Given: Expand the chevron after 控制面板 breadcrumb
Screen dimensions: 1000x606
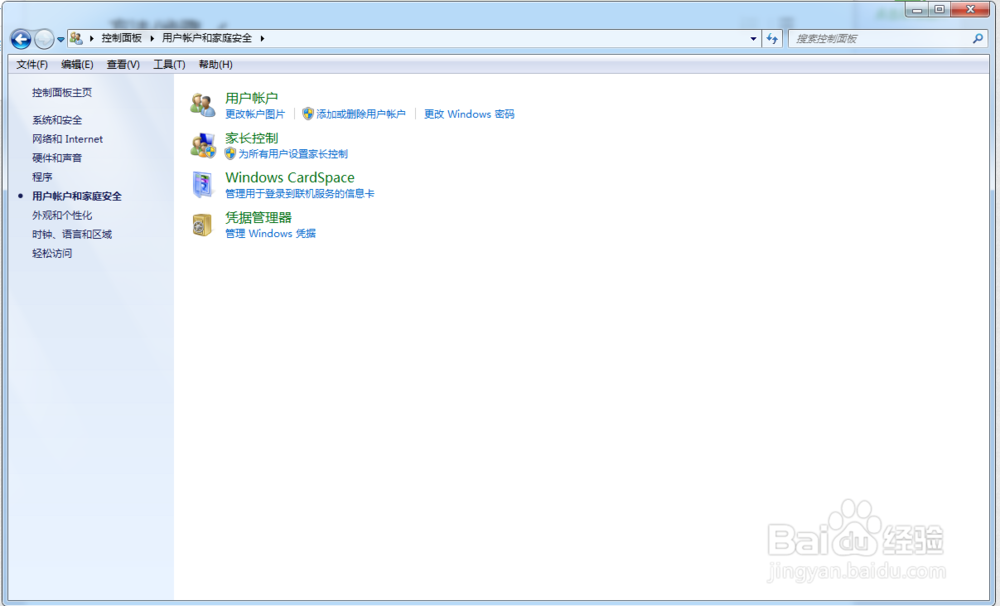Looking at the screenshot, I should coord(152,38).
